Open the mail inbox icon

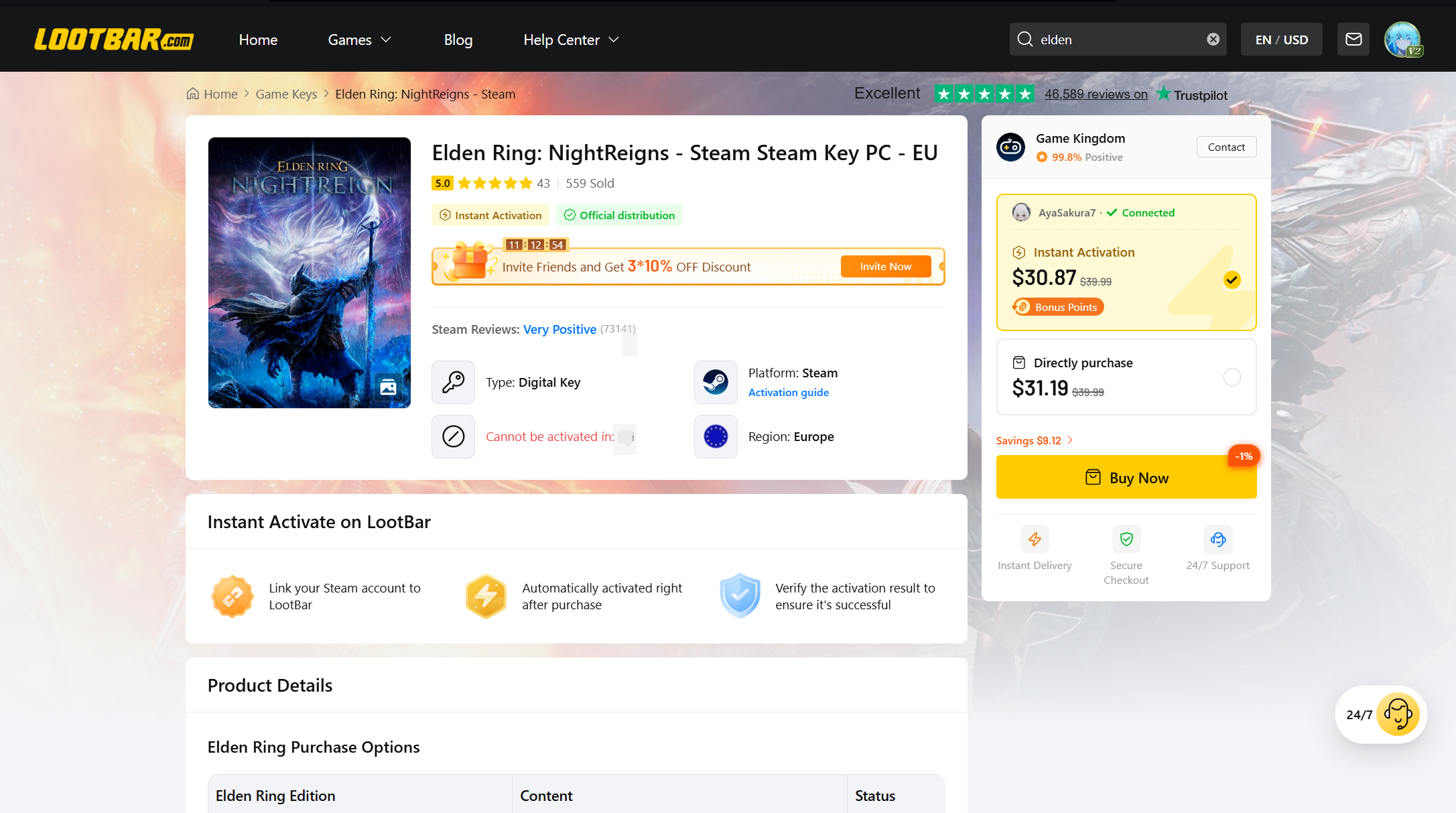(1353, 40)
